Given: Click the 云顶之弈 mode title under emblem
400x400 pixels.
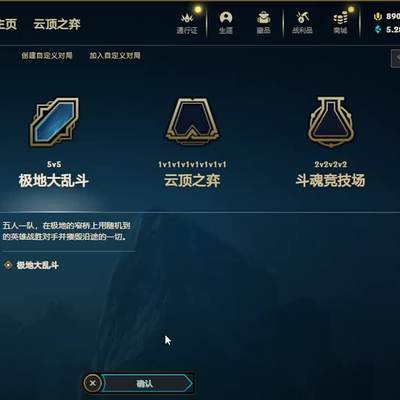Looking at the screenshot, I should coord(192,181).
